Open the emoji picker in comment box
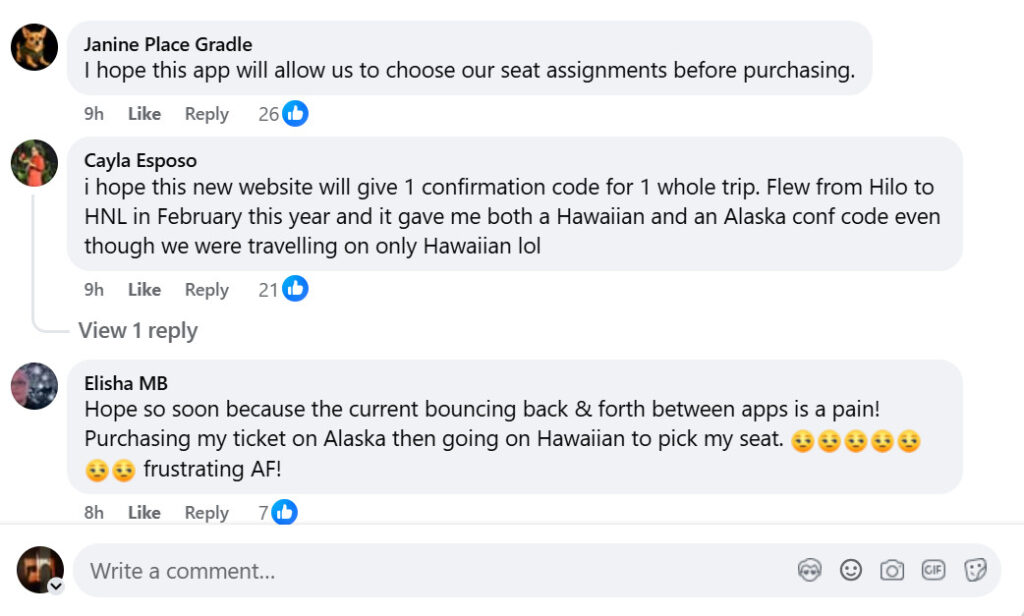The height and width of the screenshot is (616, 1024). pyautogui.click(x=851, y=570)
